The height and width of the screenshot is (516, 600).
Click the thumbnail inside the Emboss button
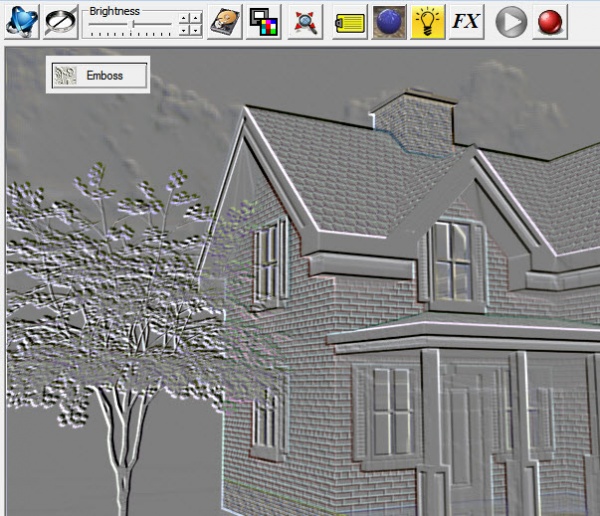click(x=66, y=75)
